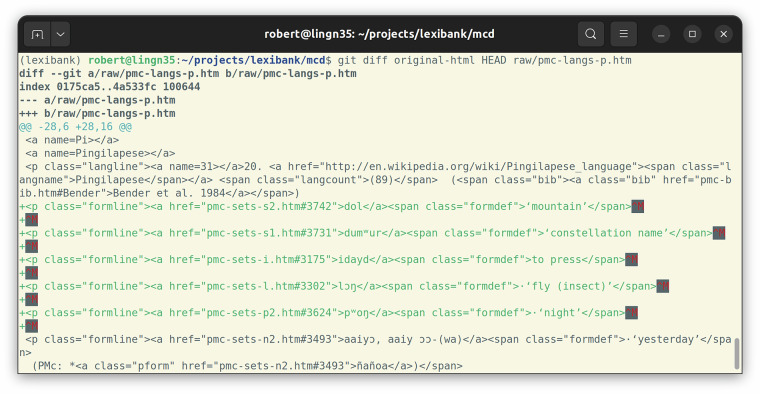The width and height of the screenshot is (760, 394).
Task: Click the ^M marker after 'mountain' line
Action: [638, 207]
